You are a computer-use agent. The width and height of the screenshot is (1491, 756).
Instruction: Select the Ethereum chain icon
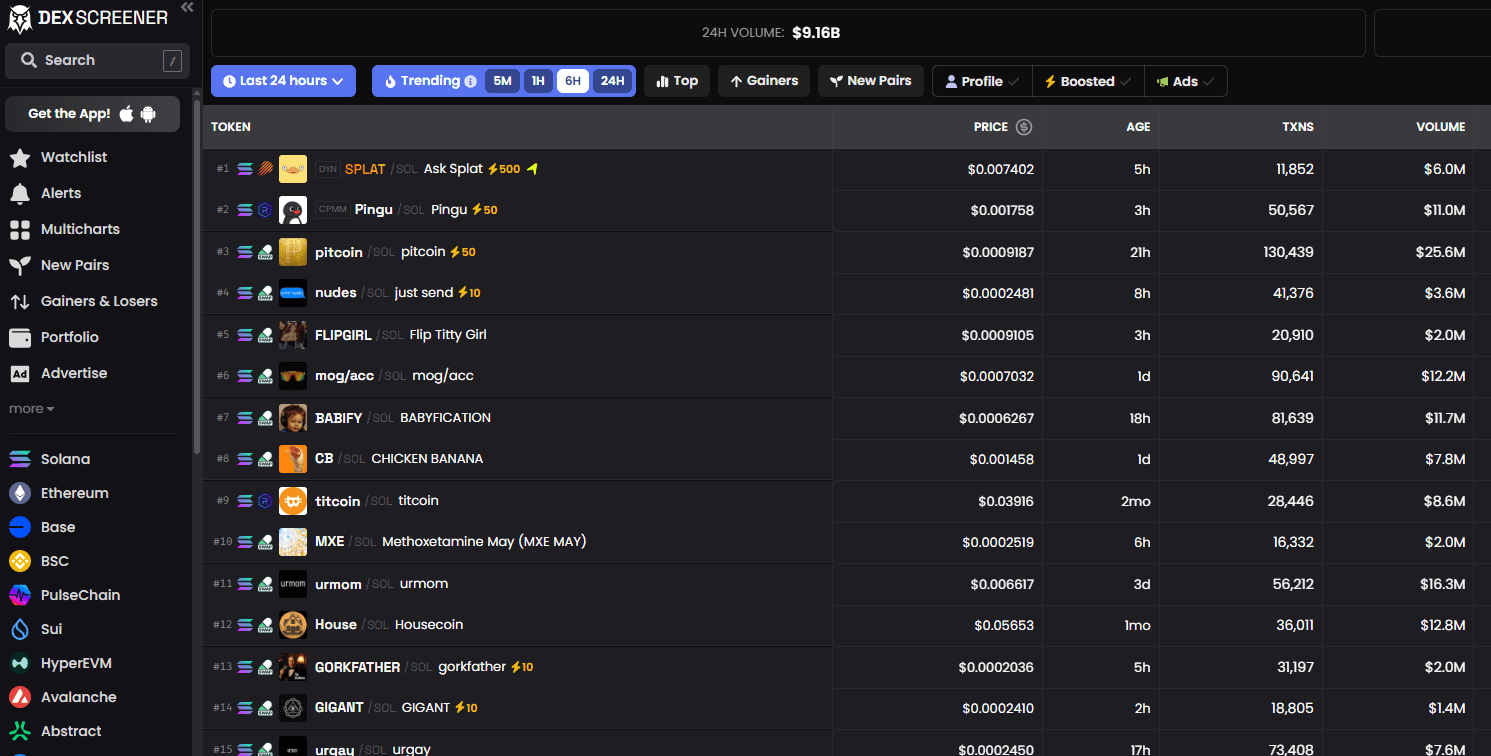20,493
